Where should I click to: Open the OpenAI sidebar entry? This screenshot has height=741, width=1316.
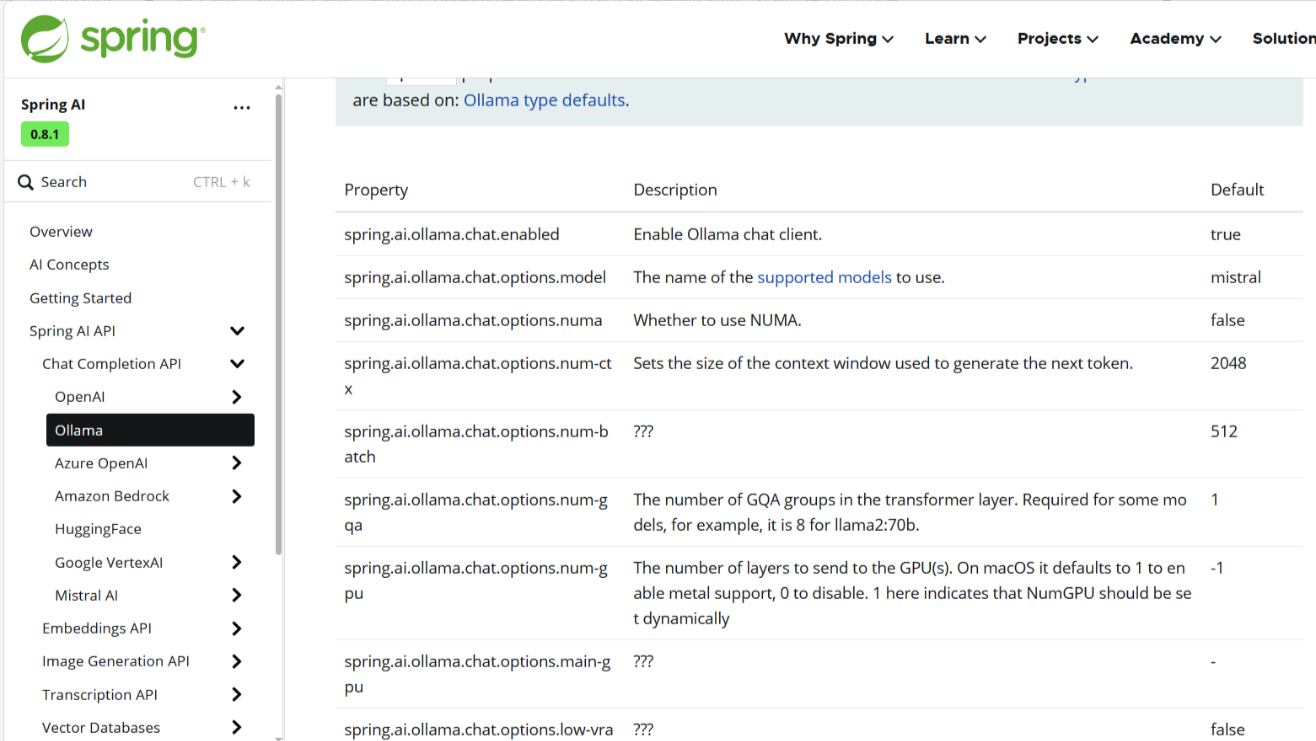click(80, 397)
